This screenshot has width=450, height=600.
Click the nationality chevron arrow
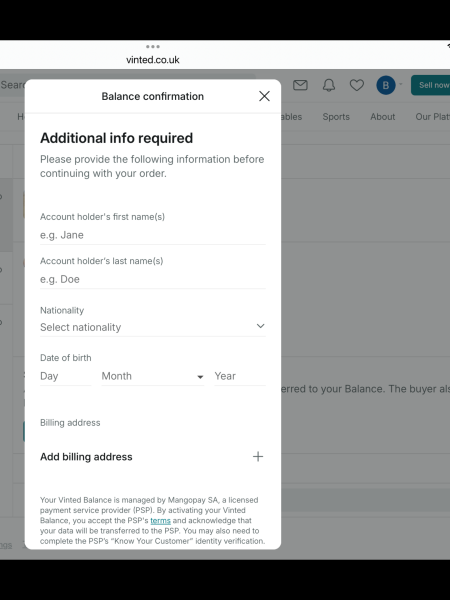(261, 326)
